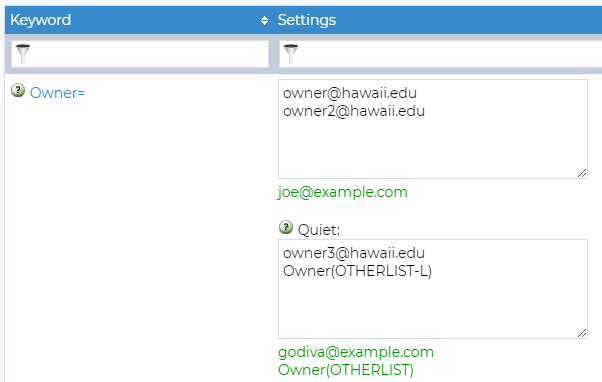Click the godiva@example.com example text
Screen dimensions: 602x382
click(x=356, y=352)
